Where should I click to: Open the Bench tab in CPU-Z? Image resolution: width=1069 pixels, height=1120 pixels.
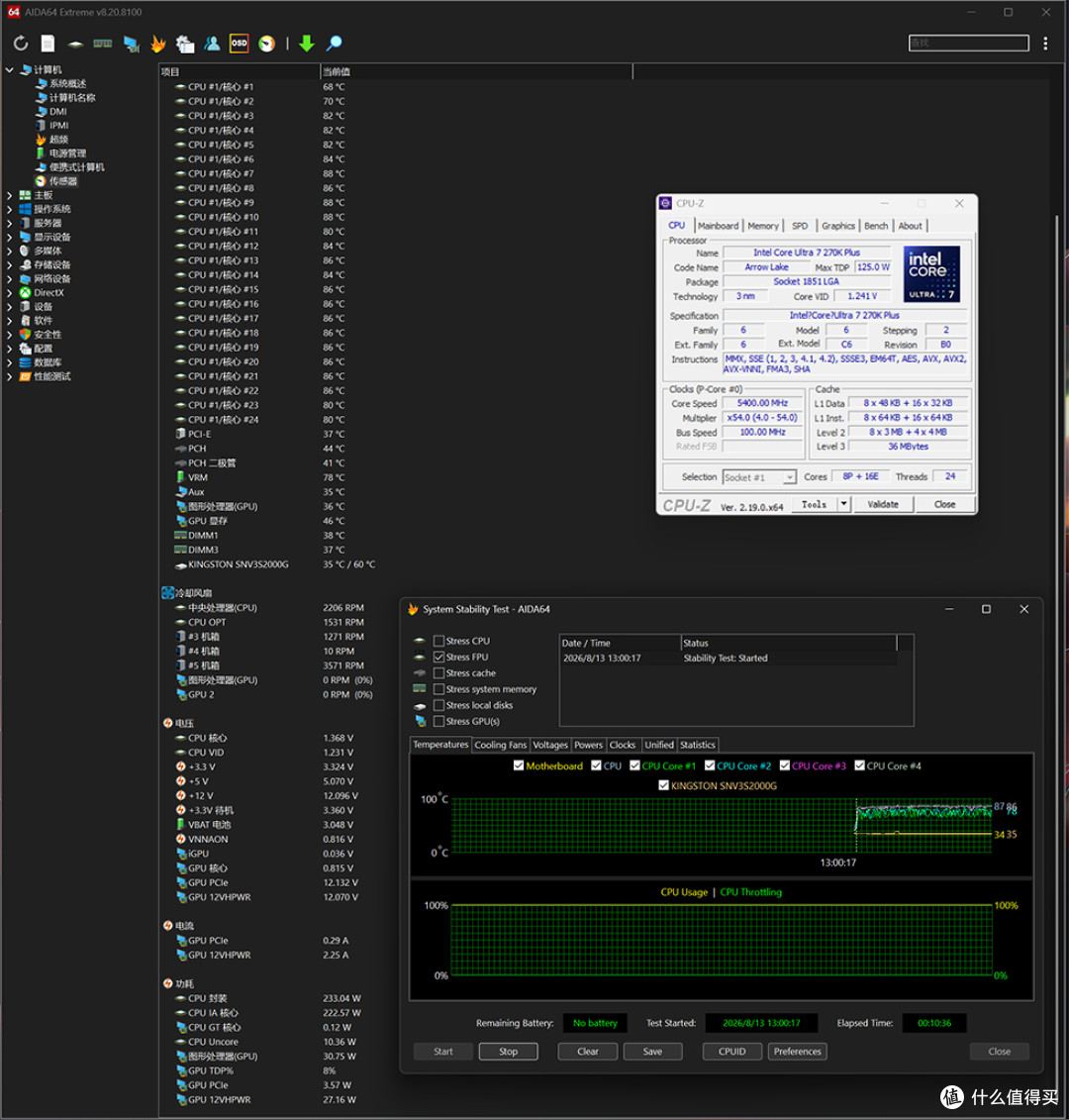coord(875,226)
